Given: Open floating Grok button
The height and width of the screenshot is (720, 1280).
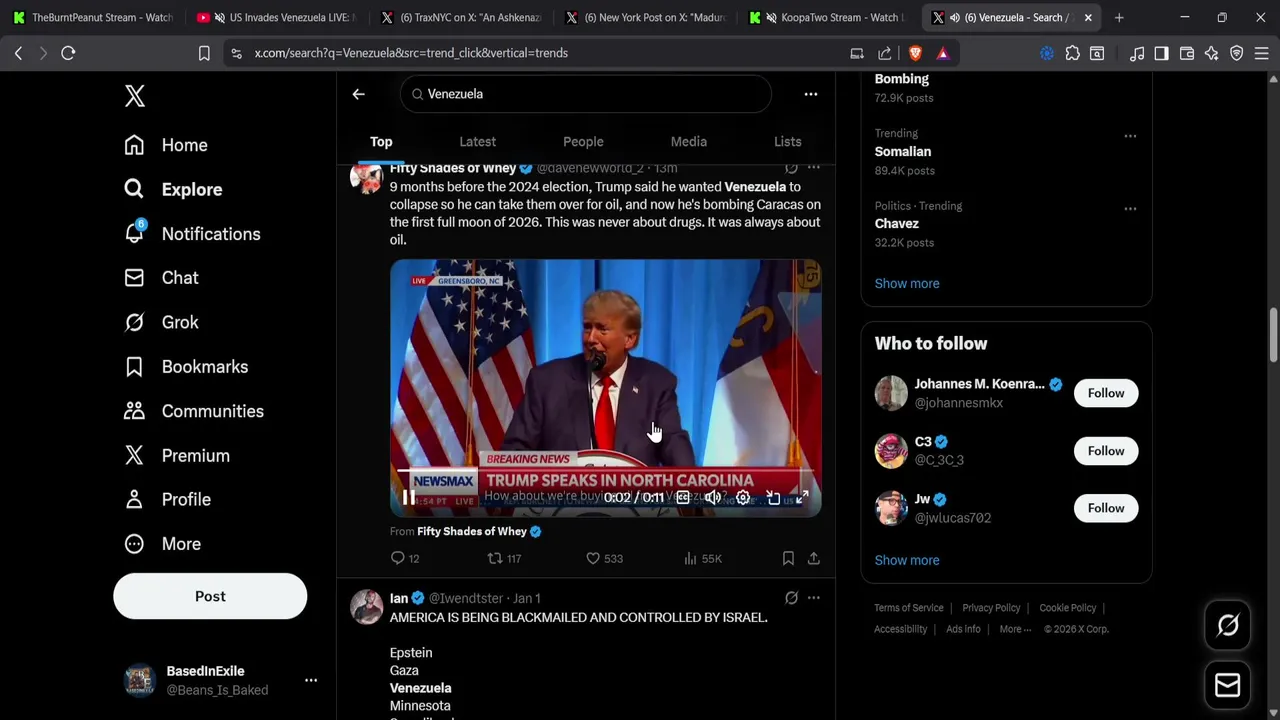Looking at the screenshot, I should click(x=1228, y=626).
